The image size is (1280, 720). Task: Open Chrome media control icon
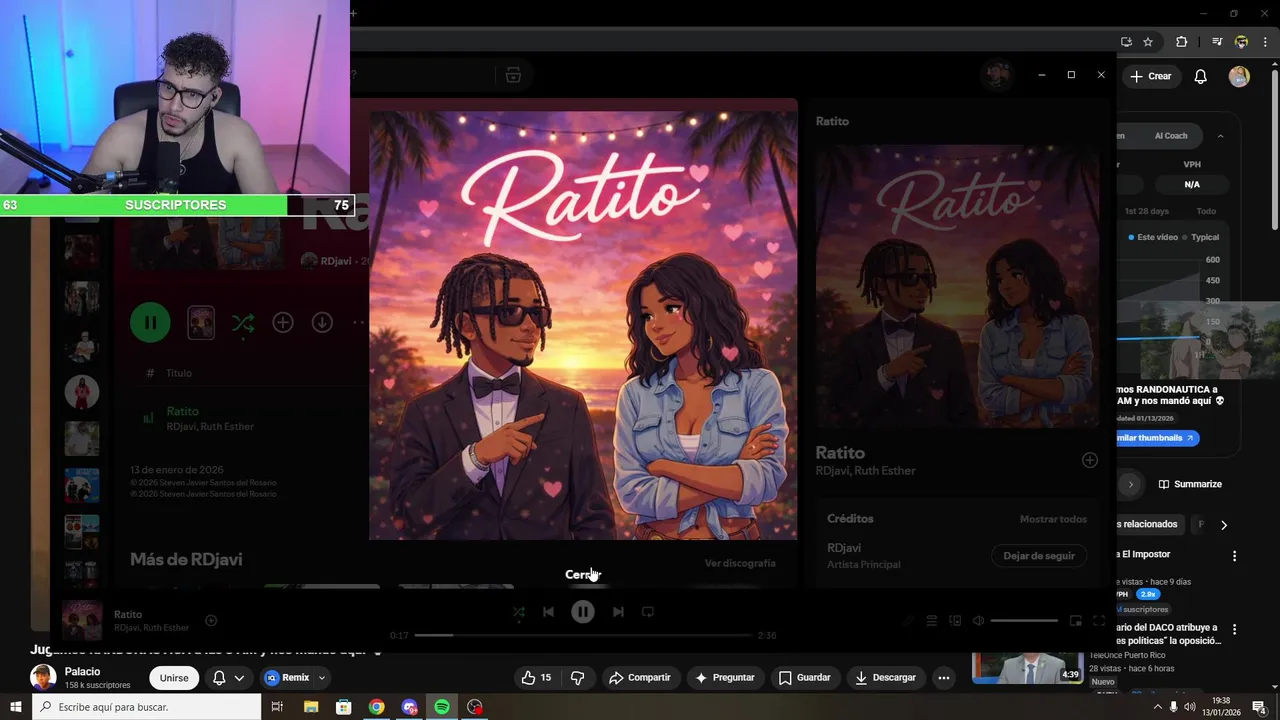(1217, 42)
